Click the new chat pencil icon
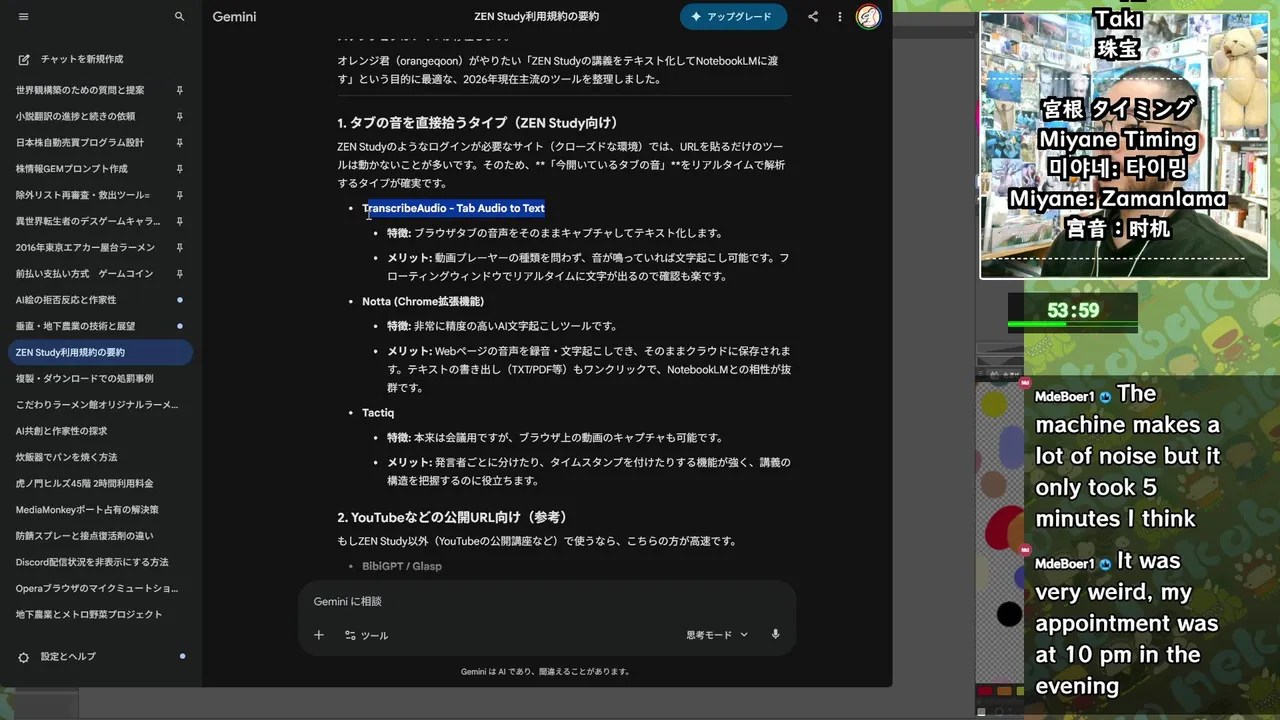1280x720 pixels. (x=24, y=59)
